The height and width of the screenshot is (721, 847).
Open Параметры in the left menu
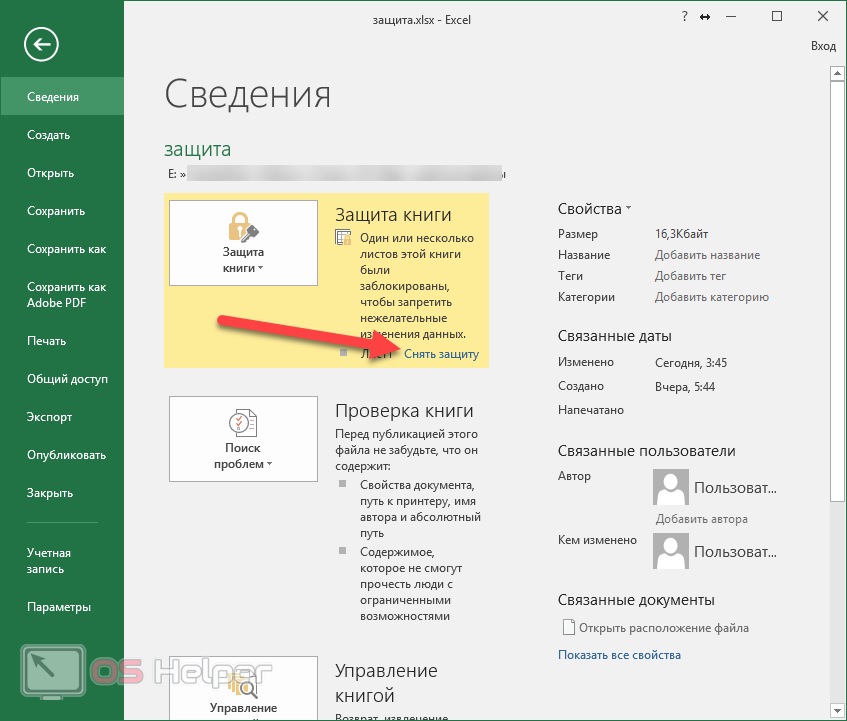point(59,607)
